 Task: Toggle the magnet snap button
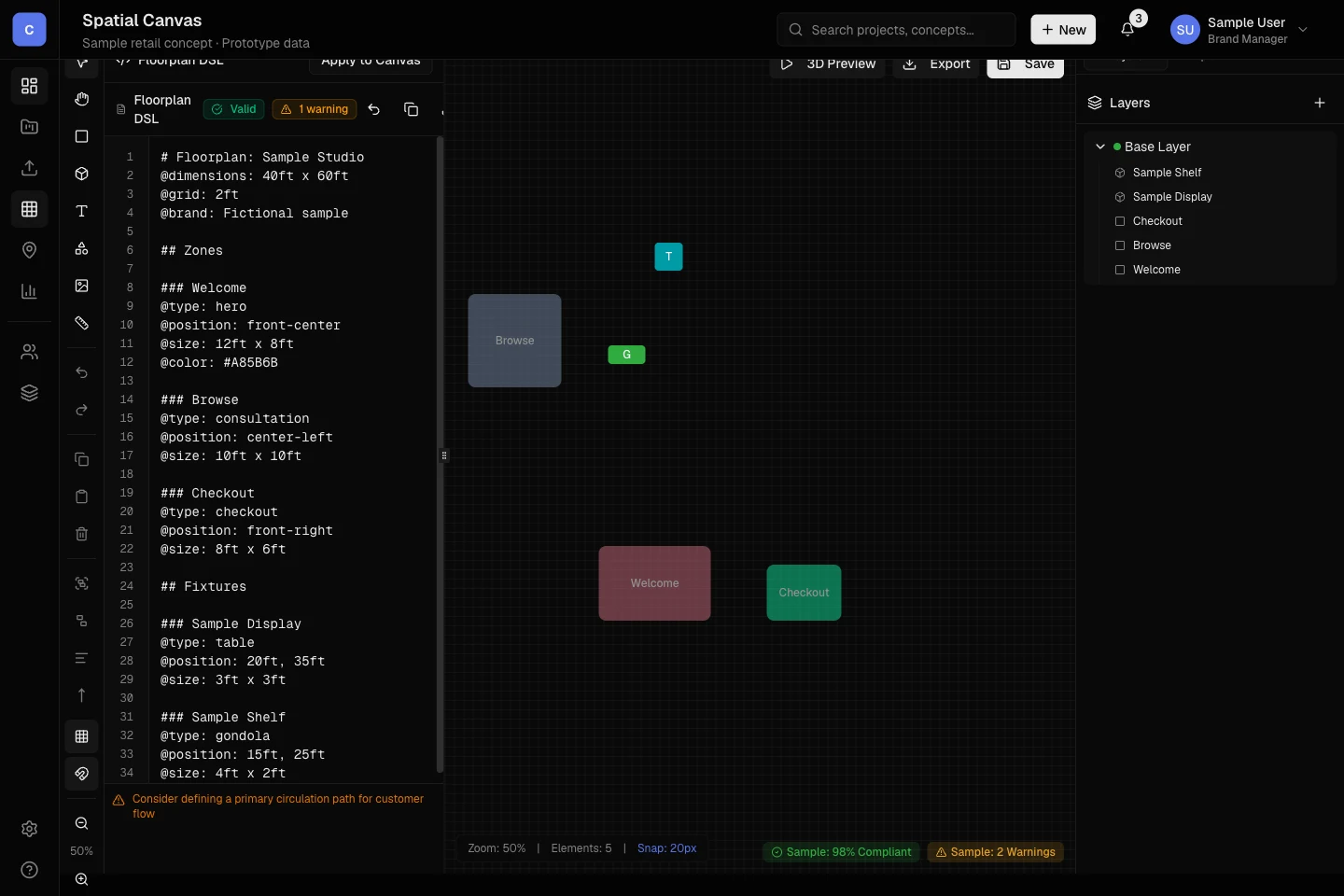(x=82, y=774)
